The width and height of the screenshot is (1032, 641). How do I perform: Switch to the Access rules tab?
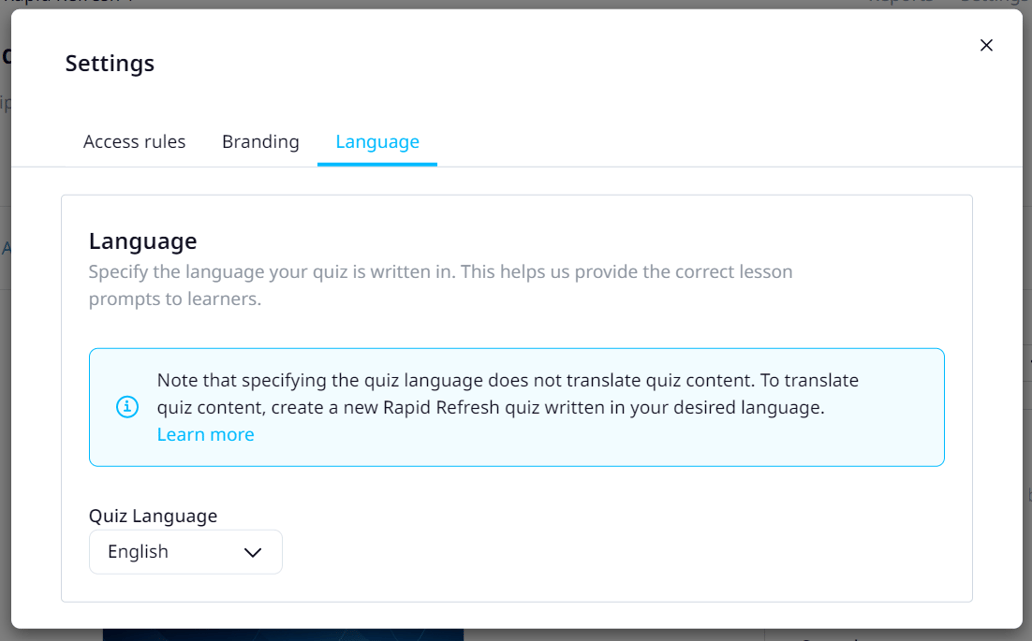(134, 141)
